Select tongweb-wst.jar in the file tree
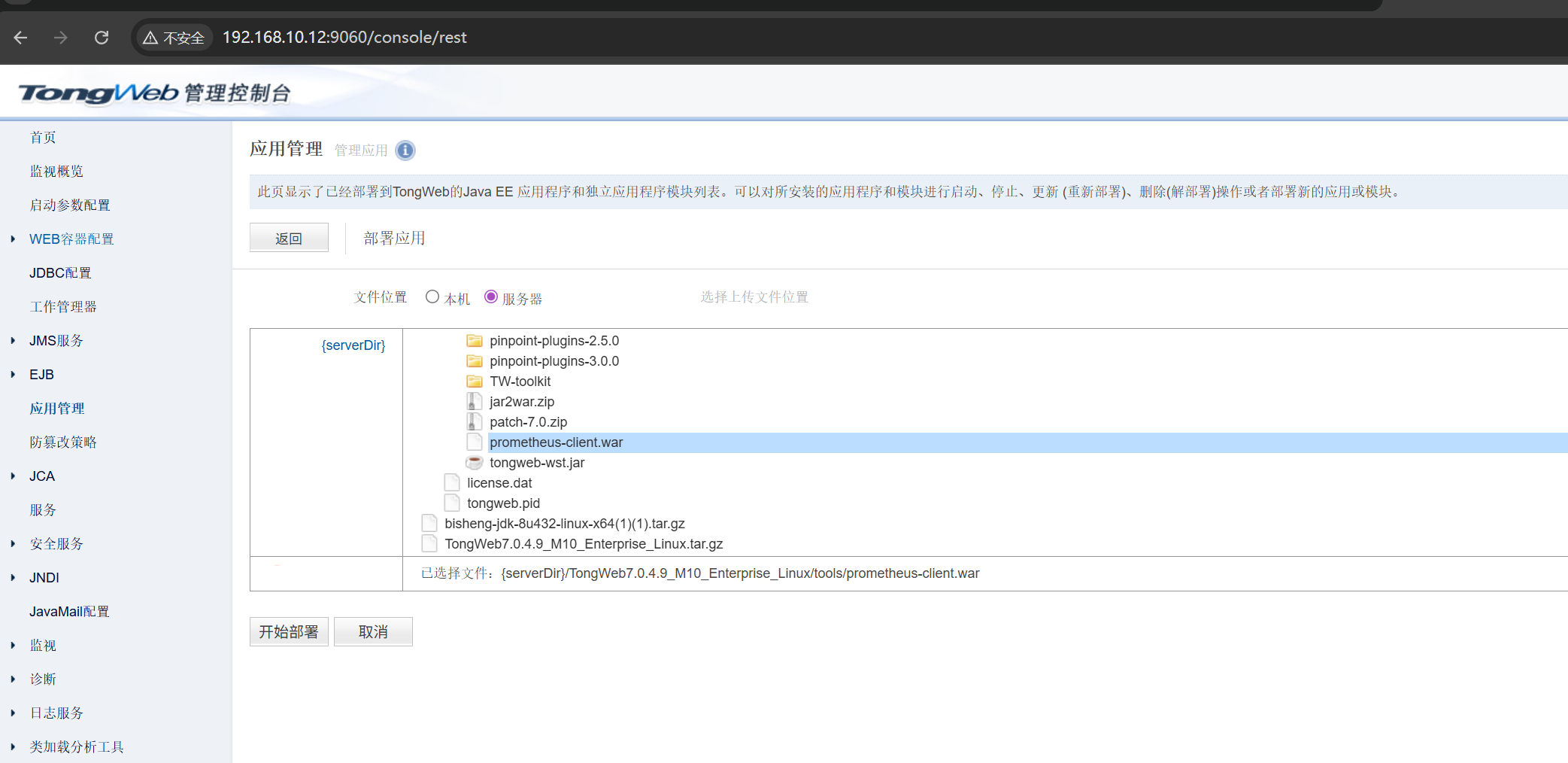Viewport: 1568px width, 763px height. click(537, 463)
